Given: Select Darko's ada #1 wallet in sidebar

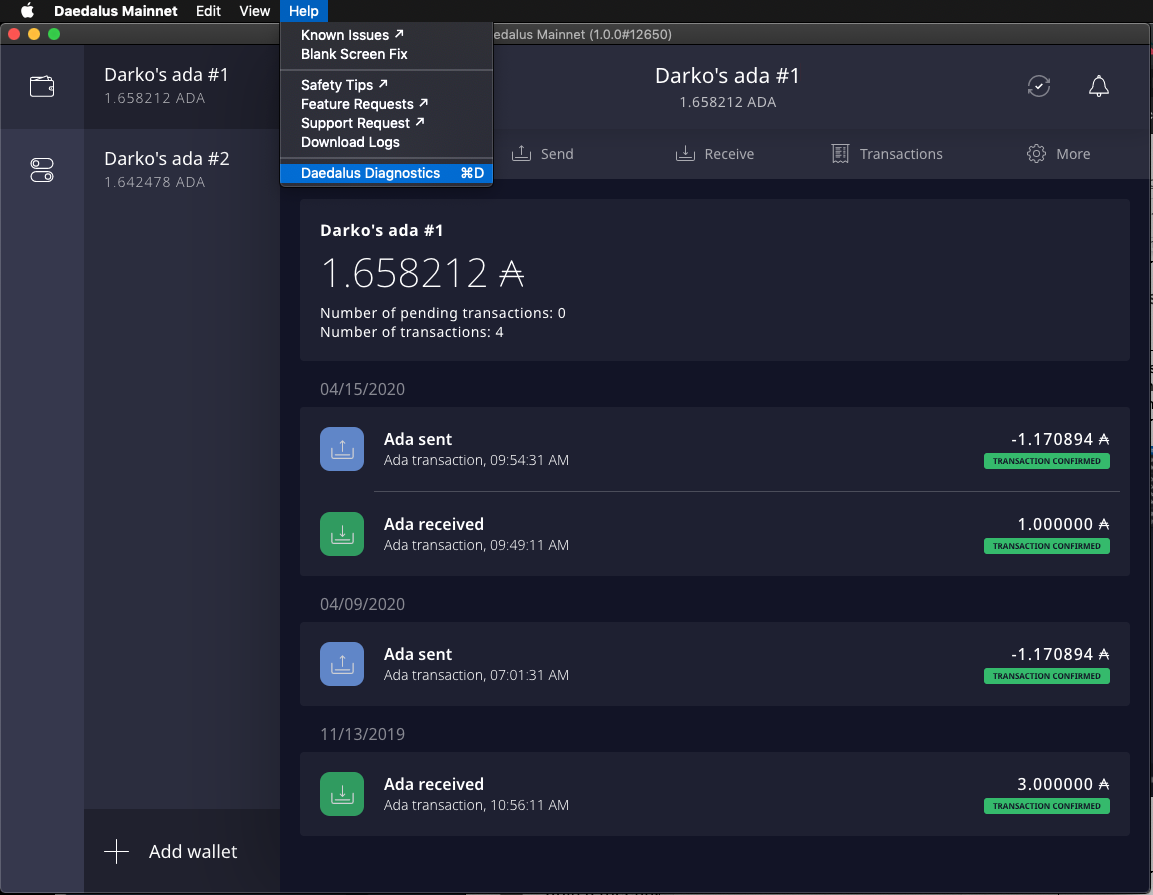Looking at the screenshot, I should tap(182, 86).
